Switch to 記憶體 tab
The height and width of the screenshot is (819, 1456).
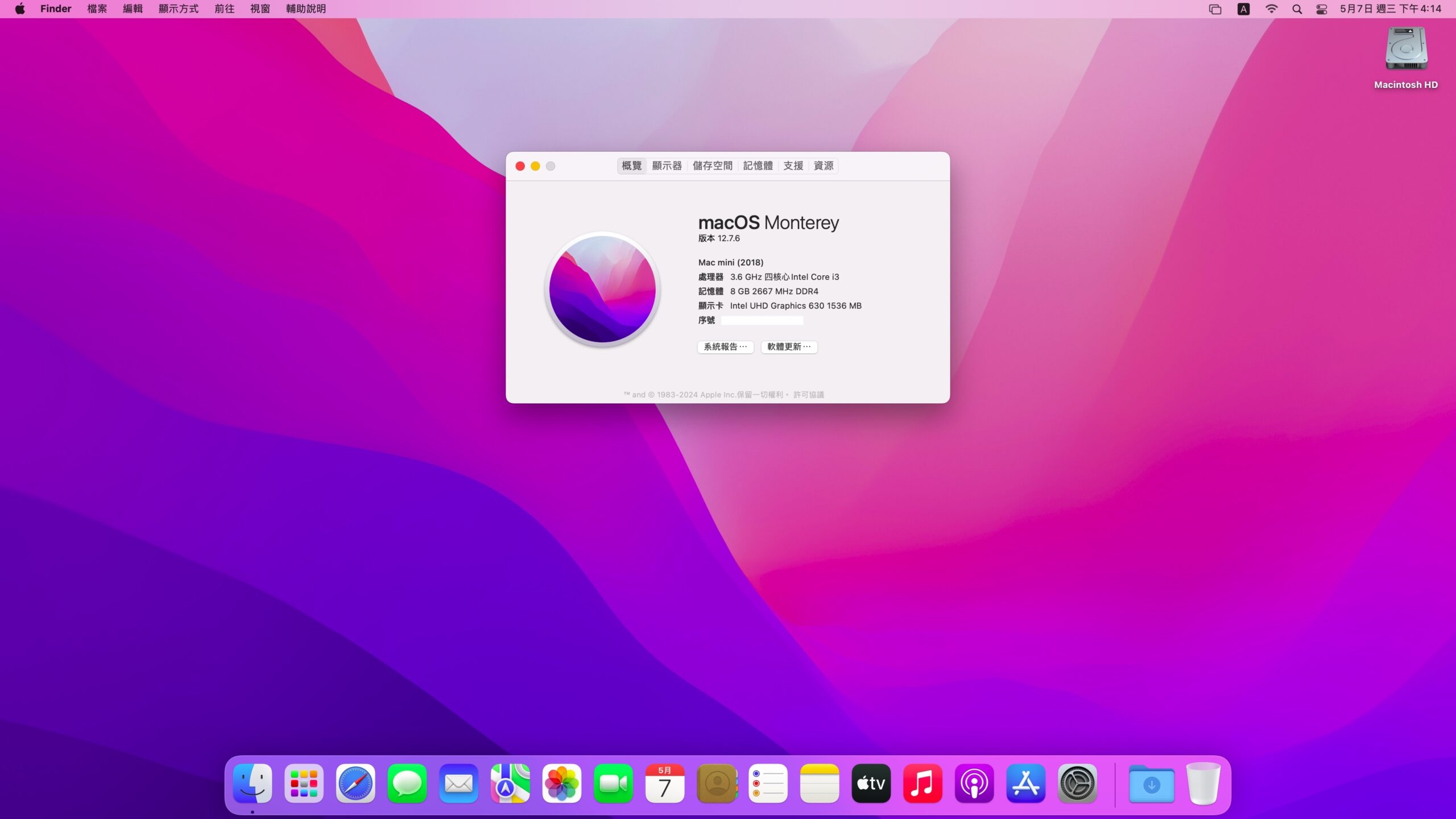(x=758, y=166)
